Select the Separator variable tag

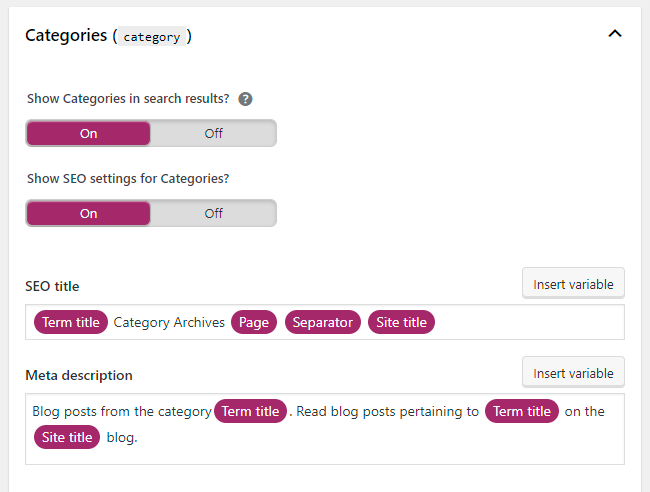323,322
